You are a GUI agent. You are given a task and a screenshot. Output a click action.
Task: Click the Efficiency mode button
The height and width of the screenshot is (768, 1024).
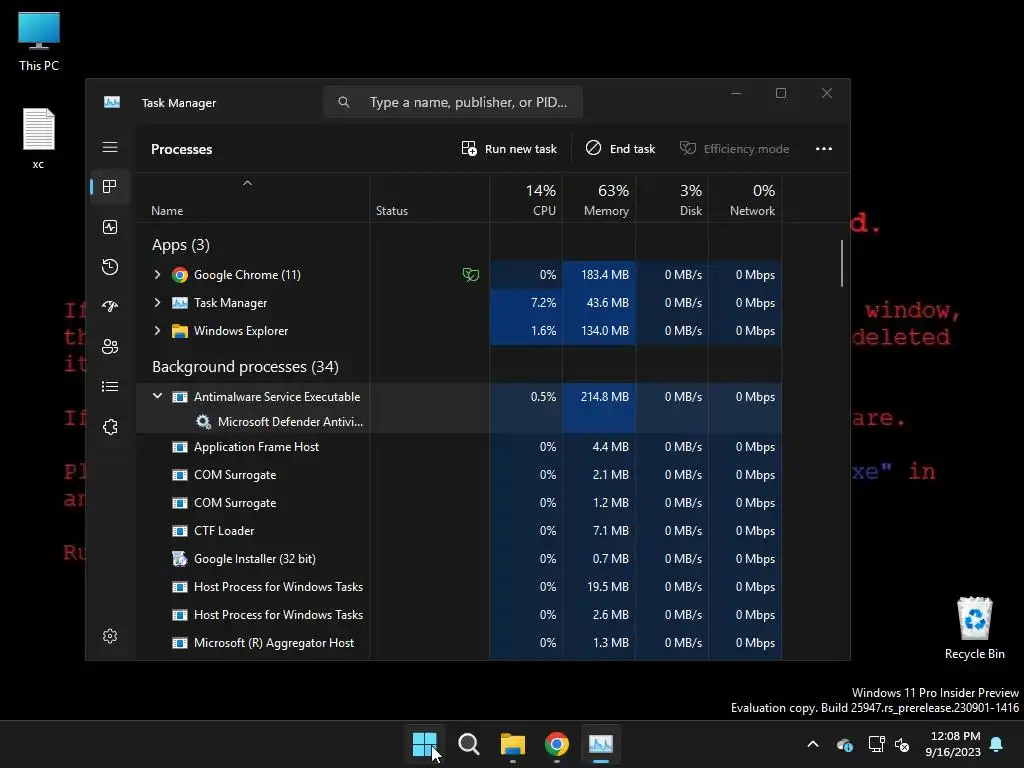[x=735, y=149]
